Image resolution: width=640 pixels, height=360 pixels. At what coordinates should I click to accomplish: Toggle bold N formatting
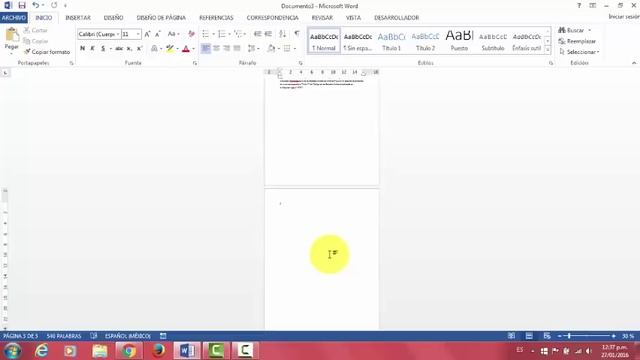pos(82,49)
